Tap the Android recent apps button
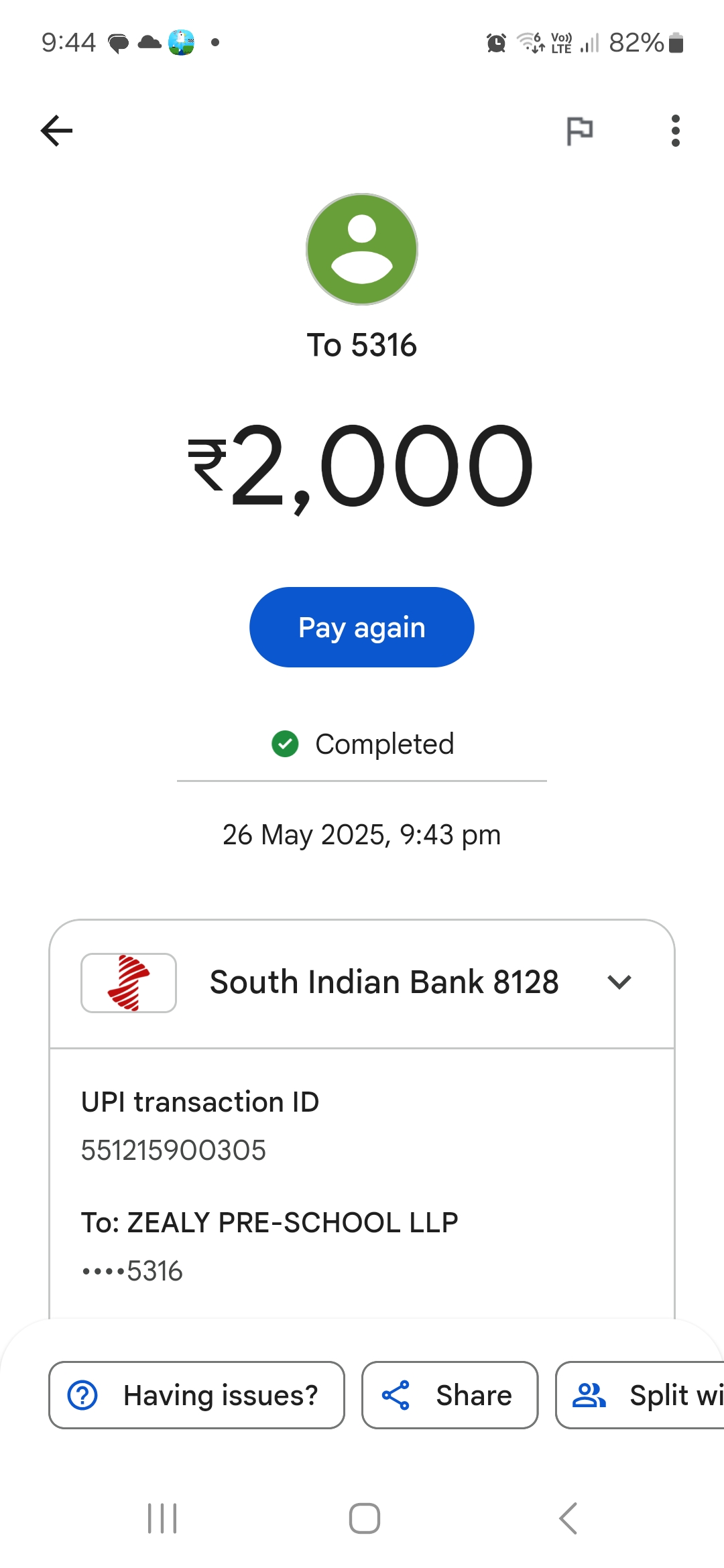Viewport: 724px width, 1568px height. 162,1518
